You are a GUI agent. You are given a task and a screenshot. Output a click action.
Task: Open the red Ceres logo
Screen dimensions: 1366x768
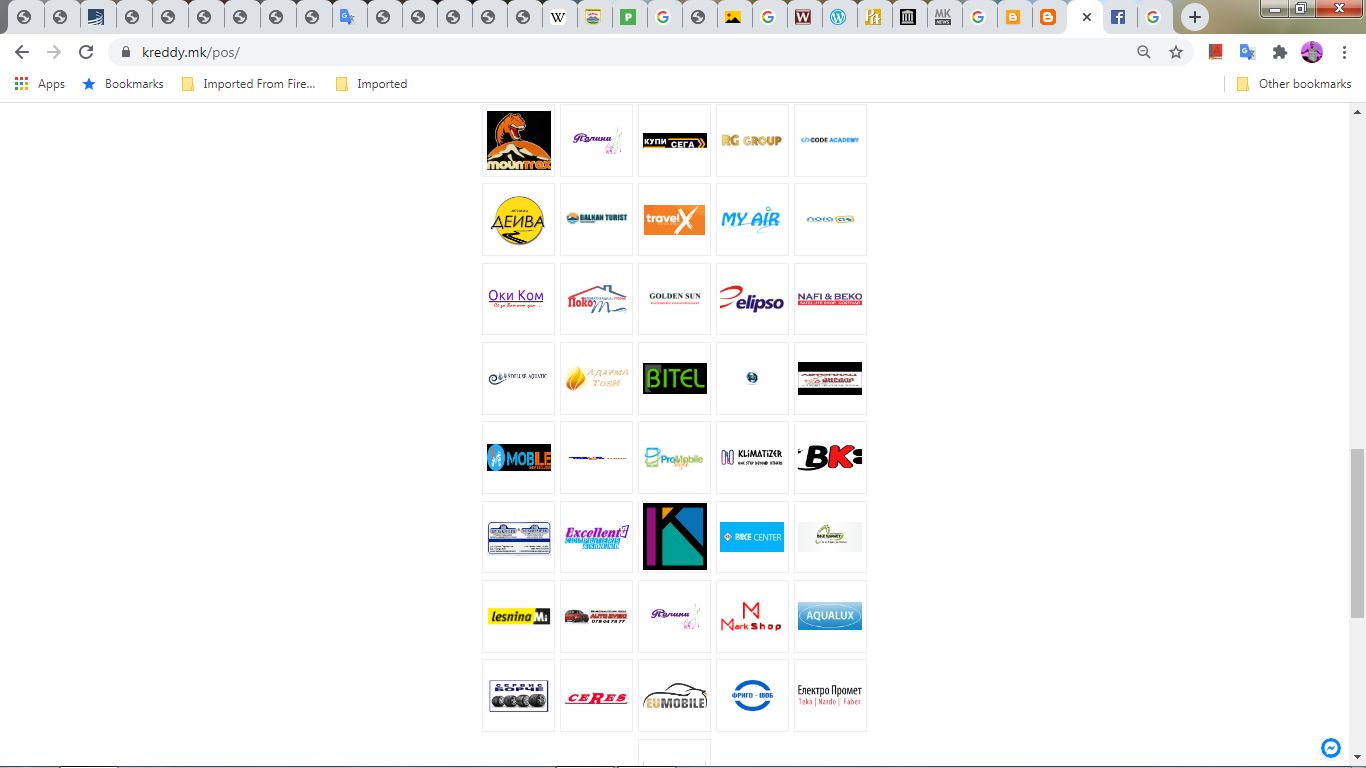point(596,697)
